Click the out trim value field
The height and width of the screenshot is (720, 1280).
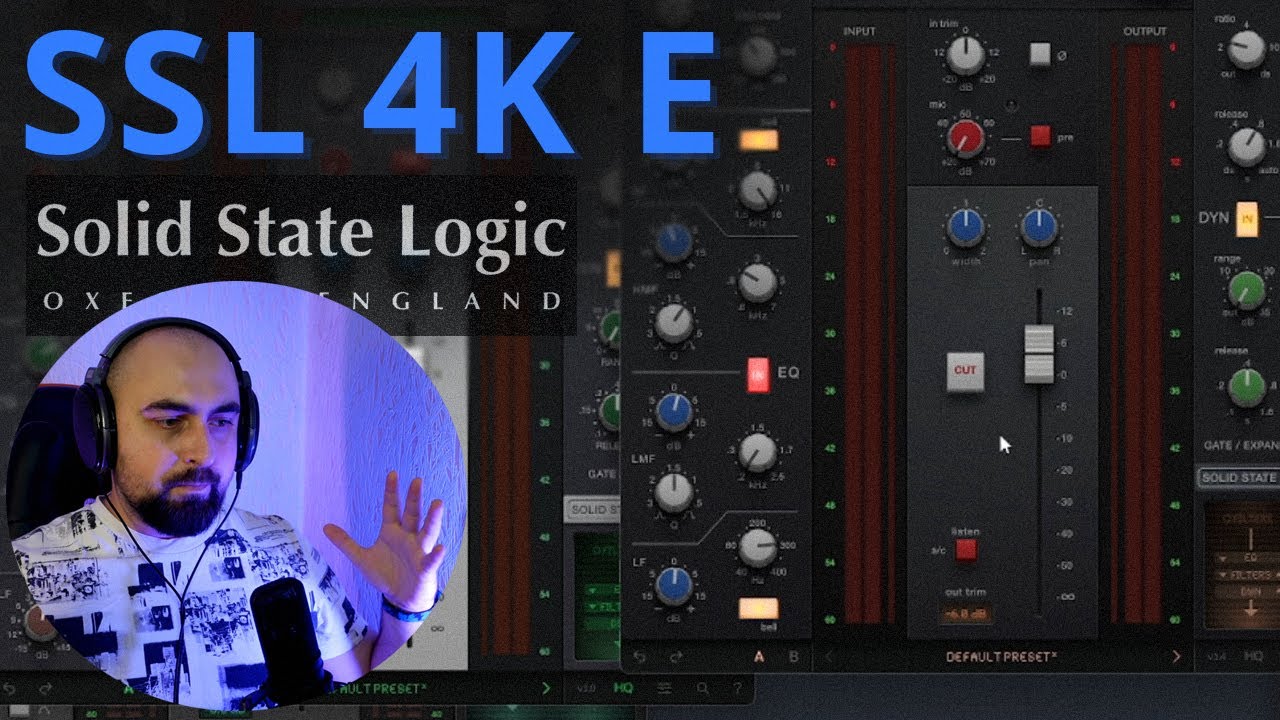click(x=965, y=613)
